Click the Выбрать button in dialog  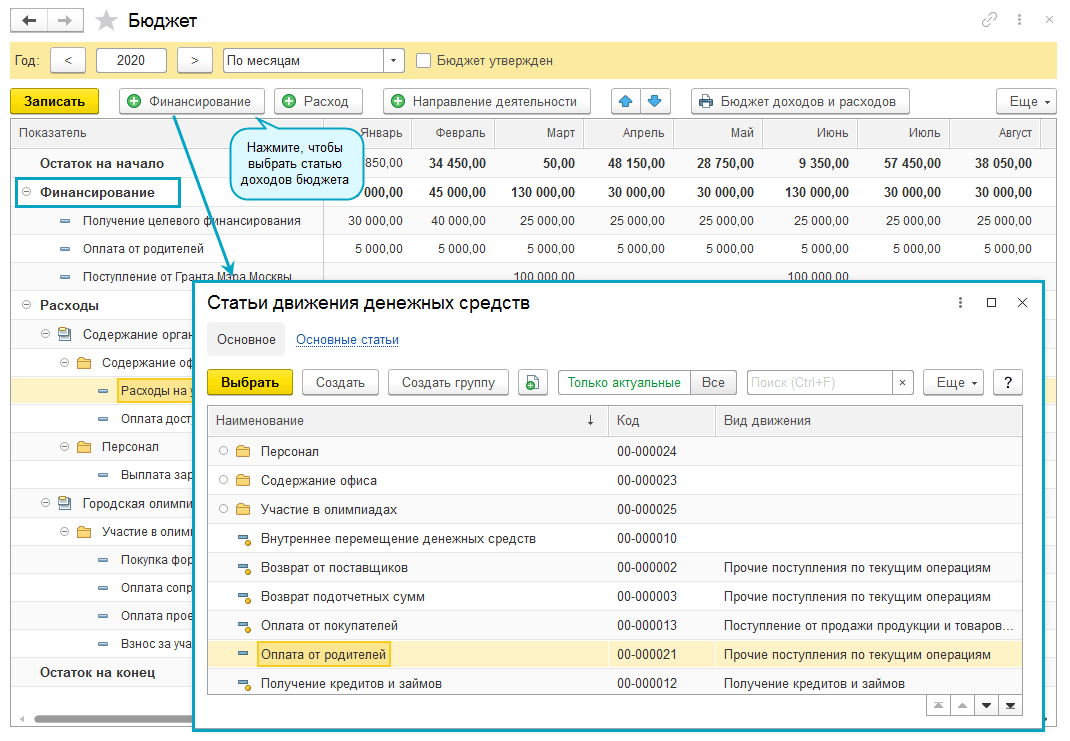pos(250,382)
